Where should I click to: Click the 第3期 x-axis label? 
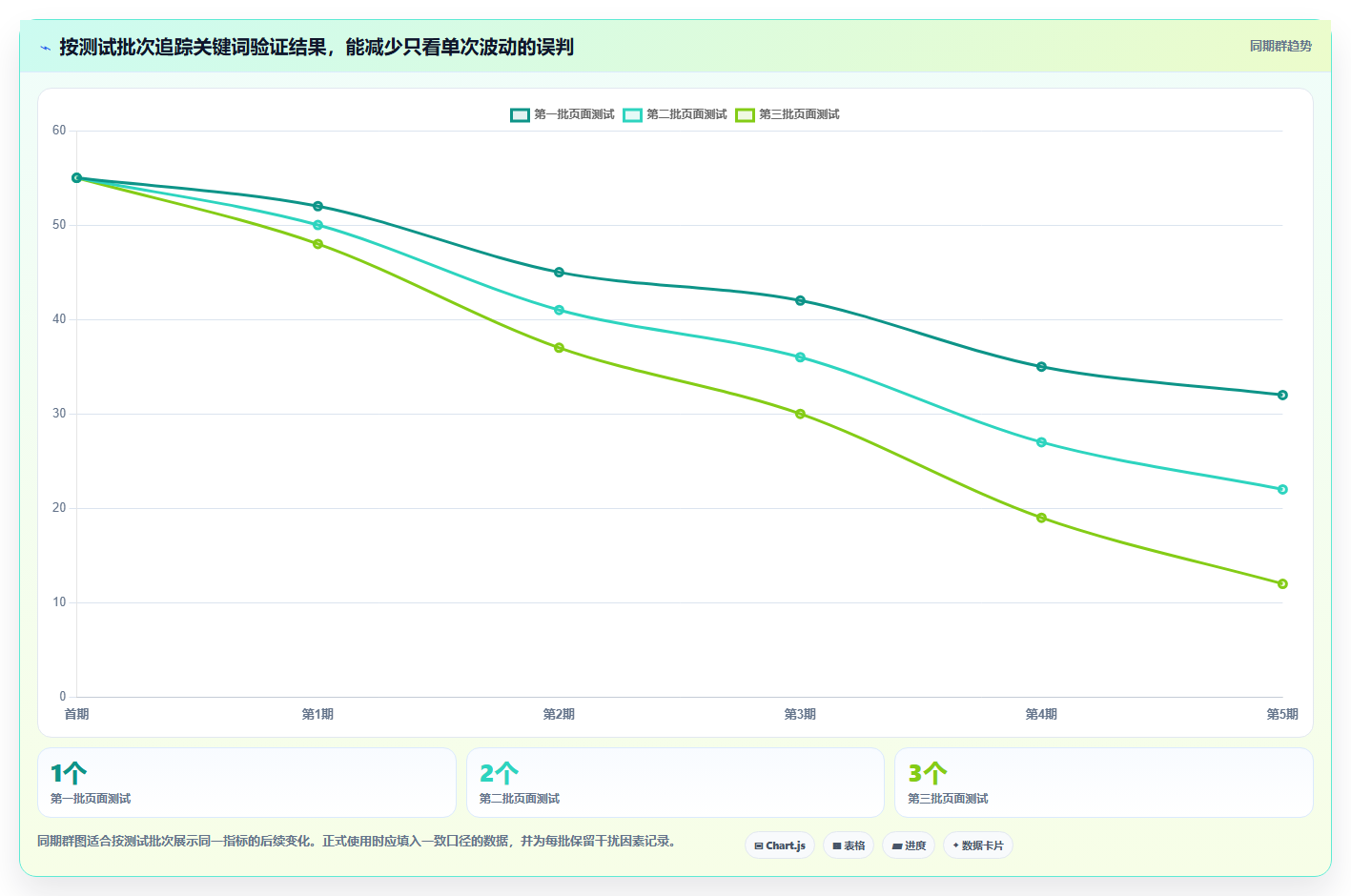800,714
